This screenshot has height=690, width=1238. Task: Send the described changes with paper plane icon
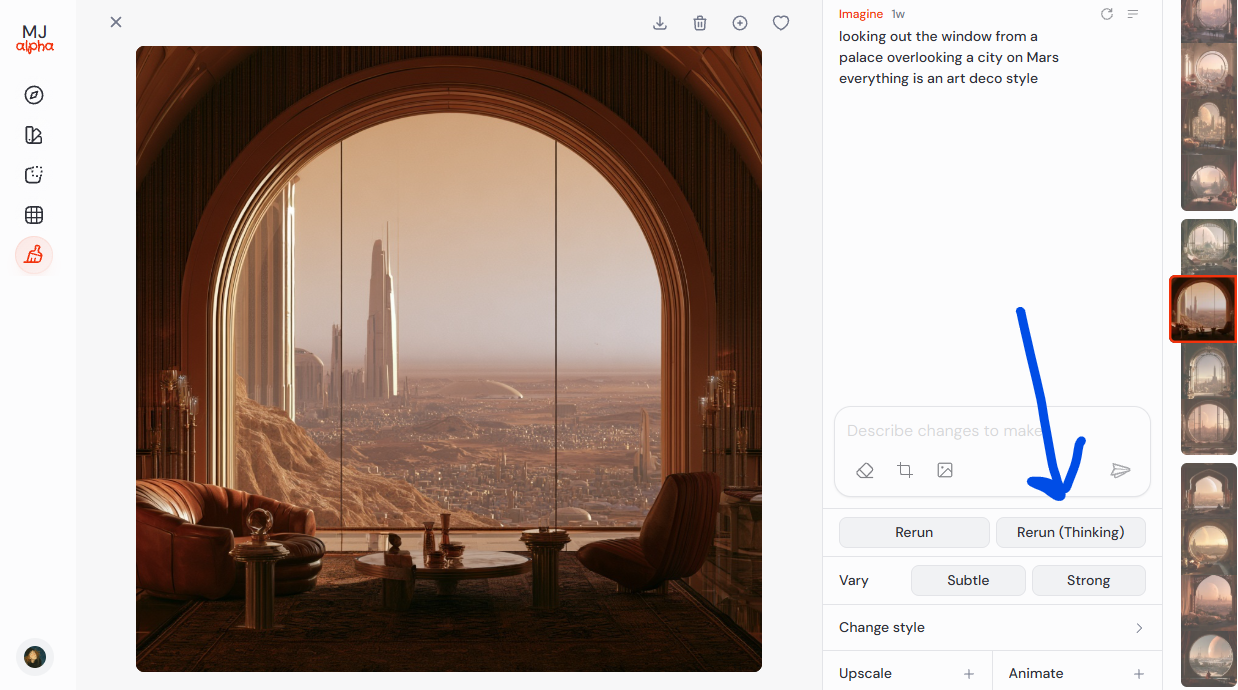(1121, 470)
